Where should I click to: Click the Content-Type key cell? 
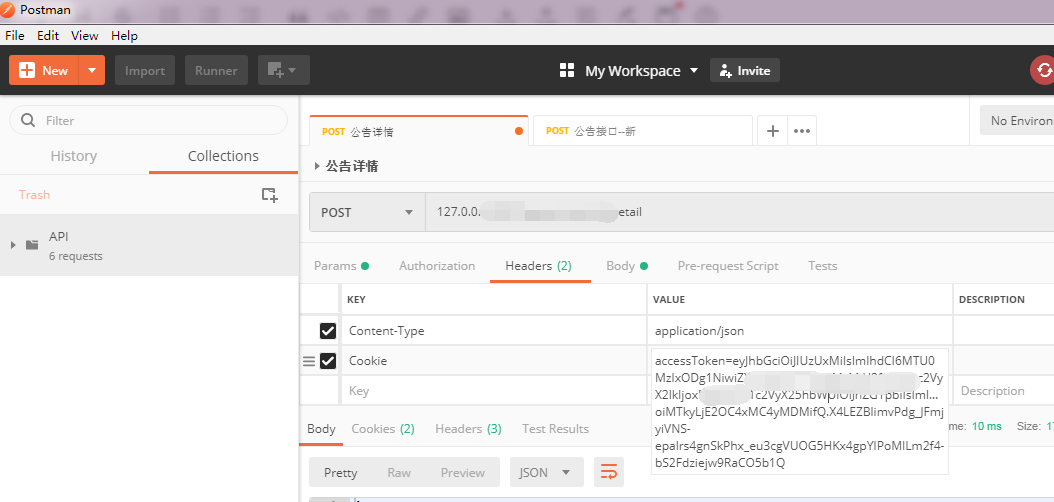493,331
